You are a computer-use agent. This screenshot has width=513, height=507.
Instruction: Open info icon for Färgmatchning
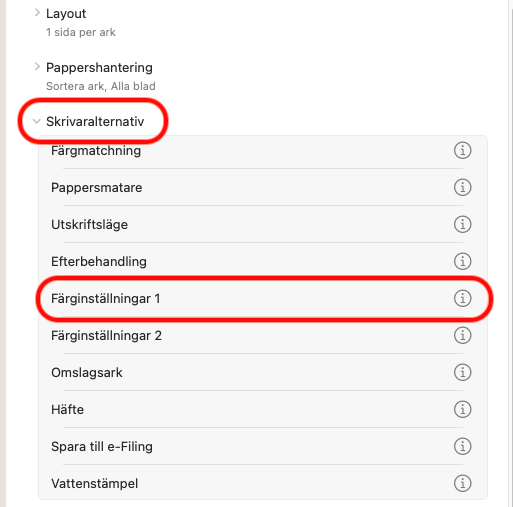tap(462, 150)
